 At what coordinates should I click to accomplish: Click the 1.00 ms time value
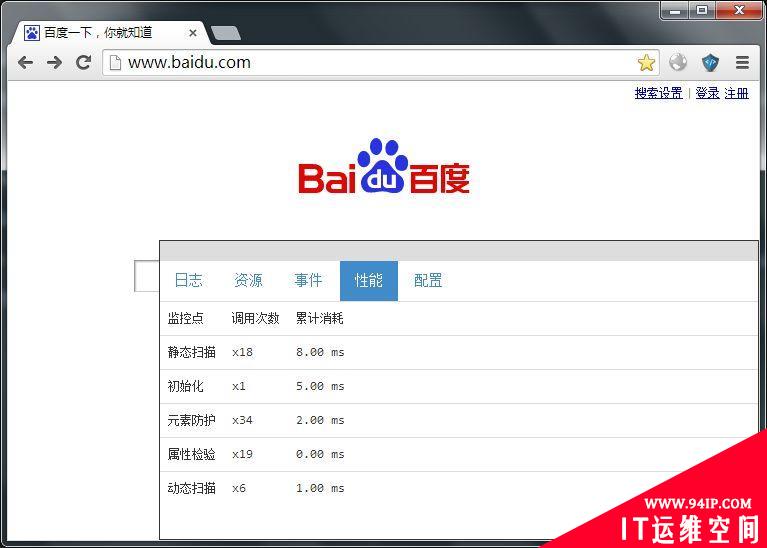click(320, 488)
